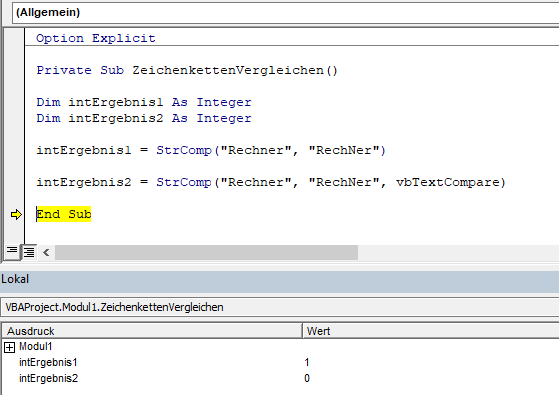Select intErgebnis2 row in Locals window
Screen dimensions: 559x395
280,378
